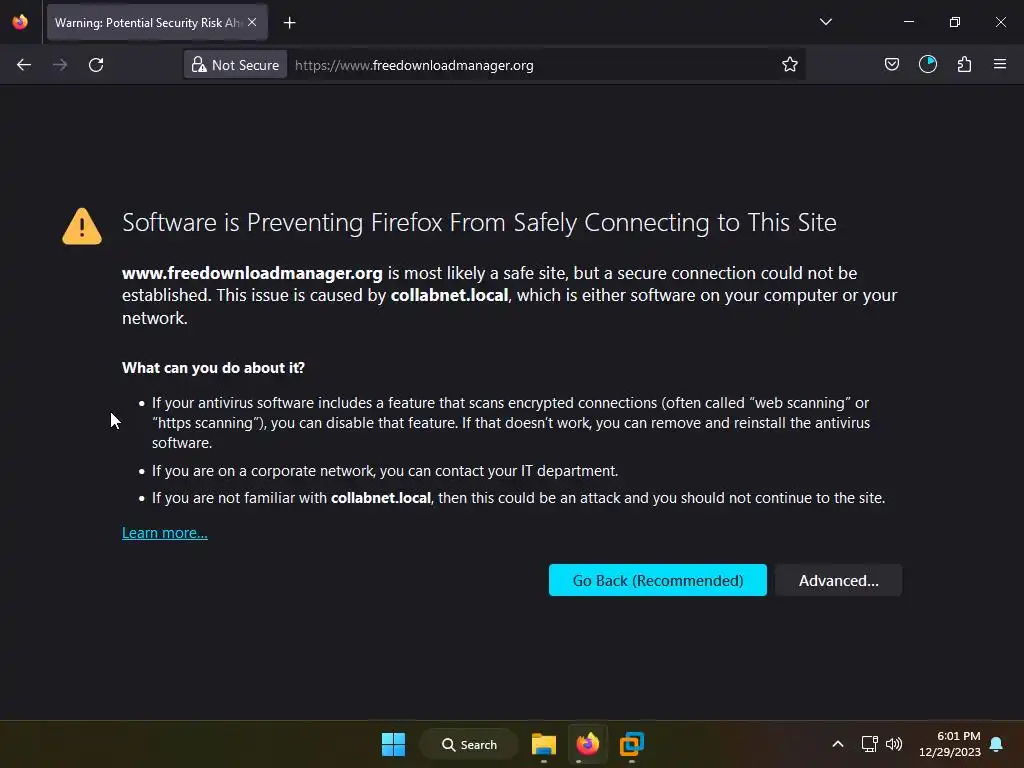Open the Windows Start menu
This screenshot has width=1024, height=768.
tap(393, 744)
